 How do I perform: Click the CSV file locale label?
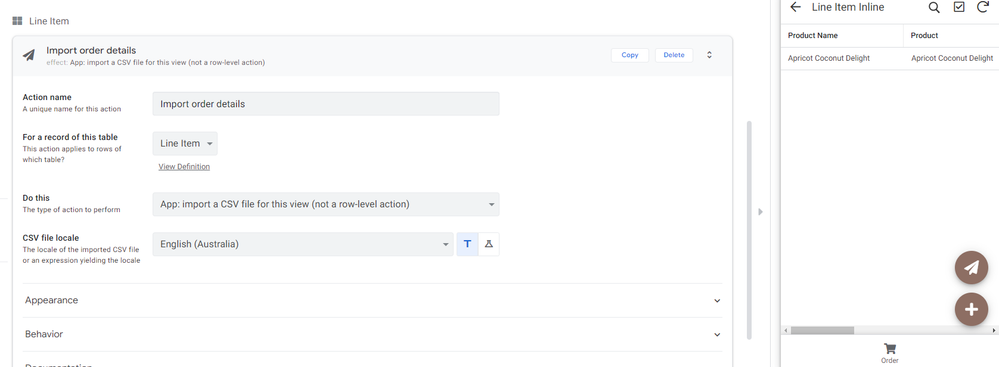[50, 238]
